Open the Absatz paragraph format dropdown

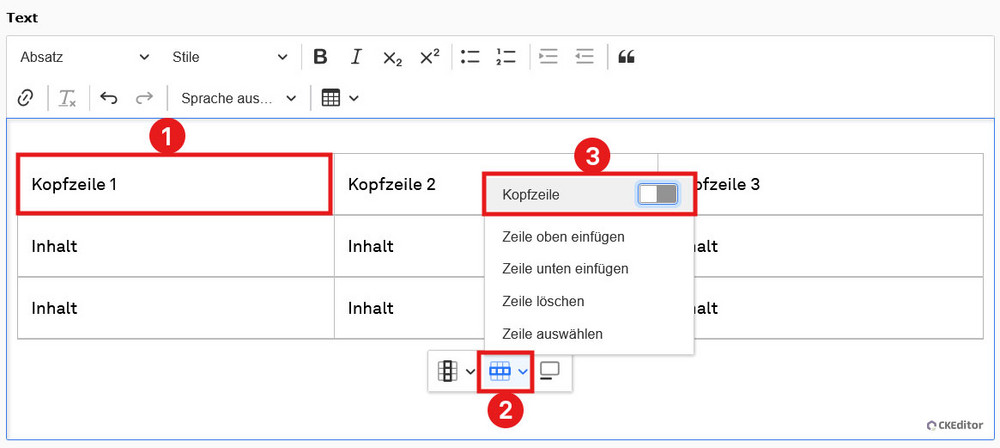point(84,57)
